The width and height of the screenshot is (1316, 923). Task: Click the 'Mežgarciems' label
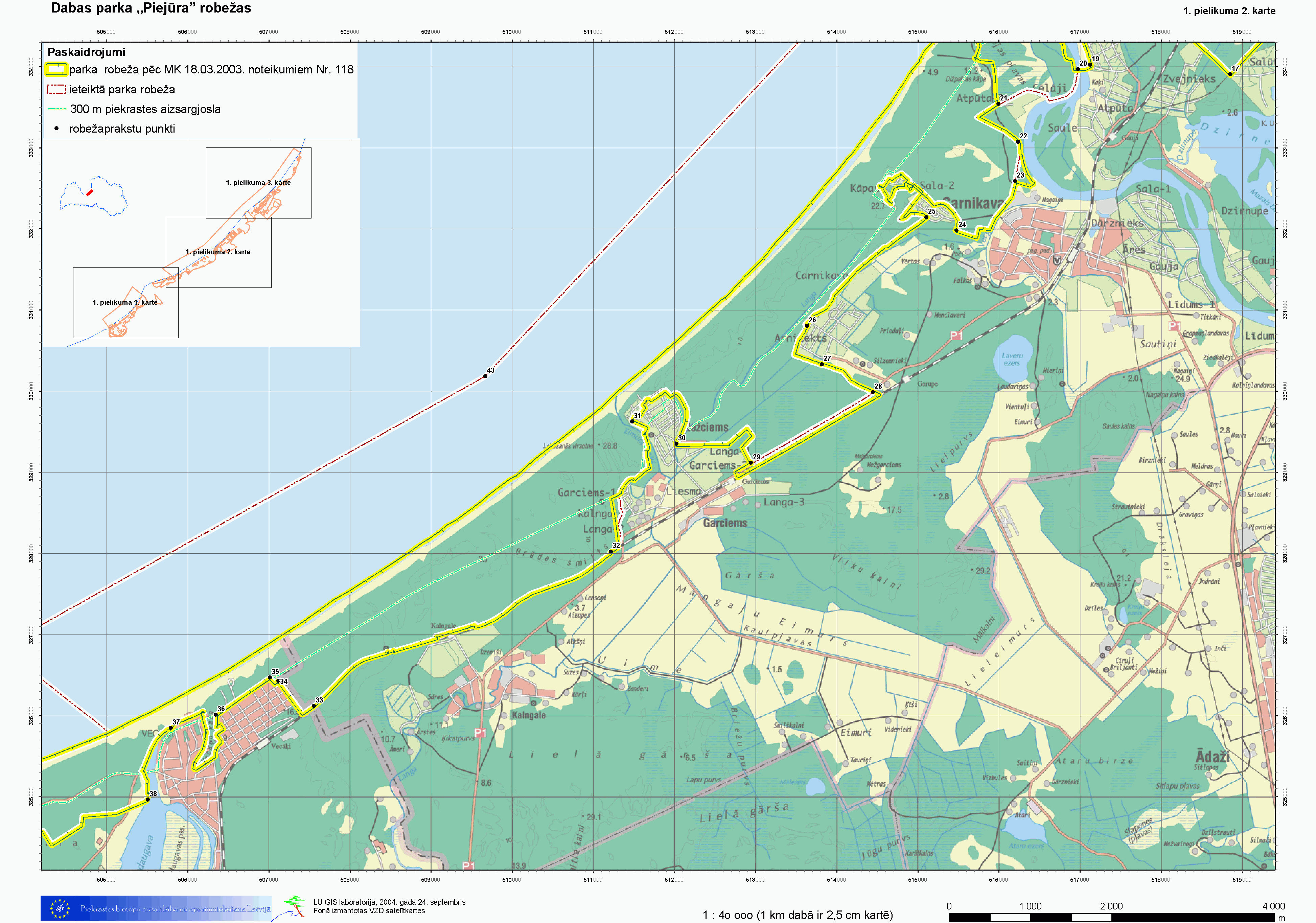tap(884, 464)
